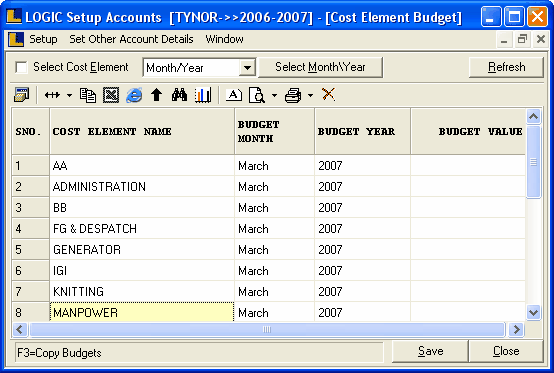Click the Select Month\Year button
Image resolution: width=554 pixels, height=373 pixels.
click(x=320, y=67)
